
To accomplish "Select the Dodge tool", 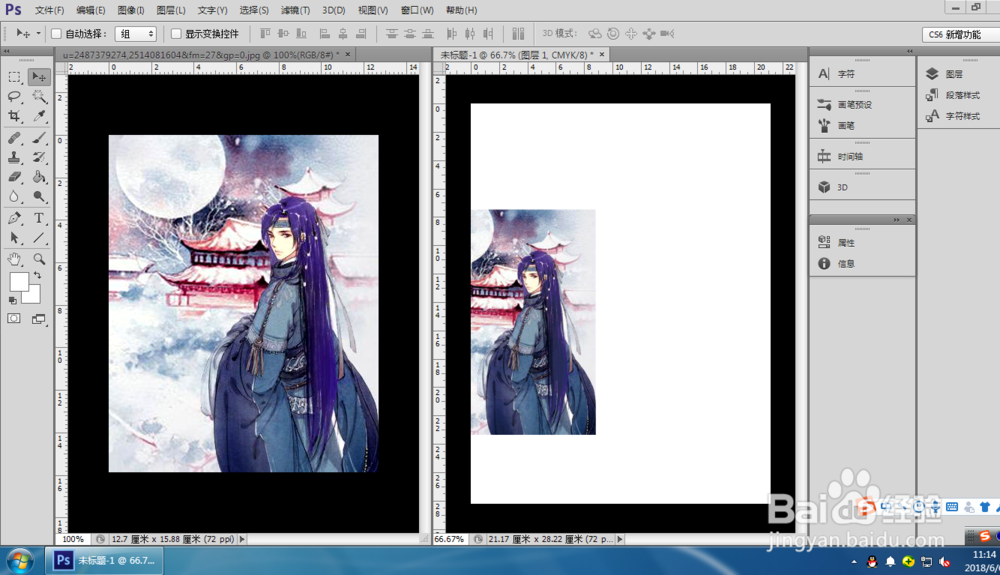I will pyautogui.click(x=39, y=196).
